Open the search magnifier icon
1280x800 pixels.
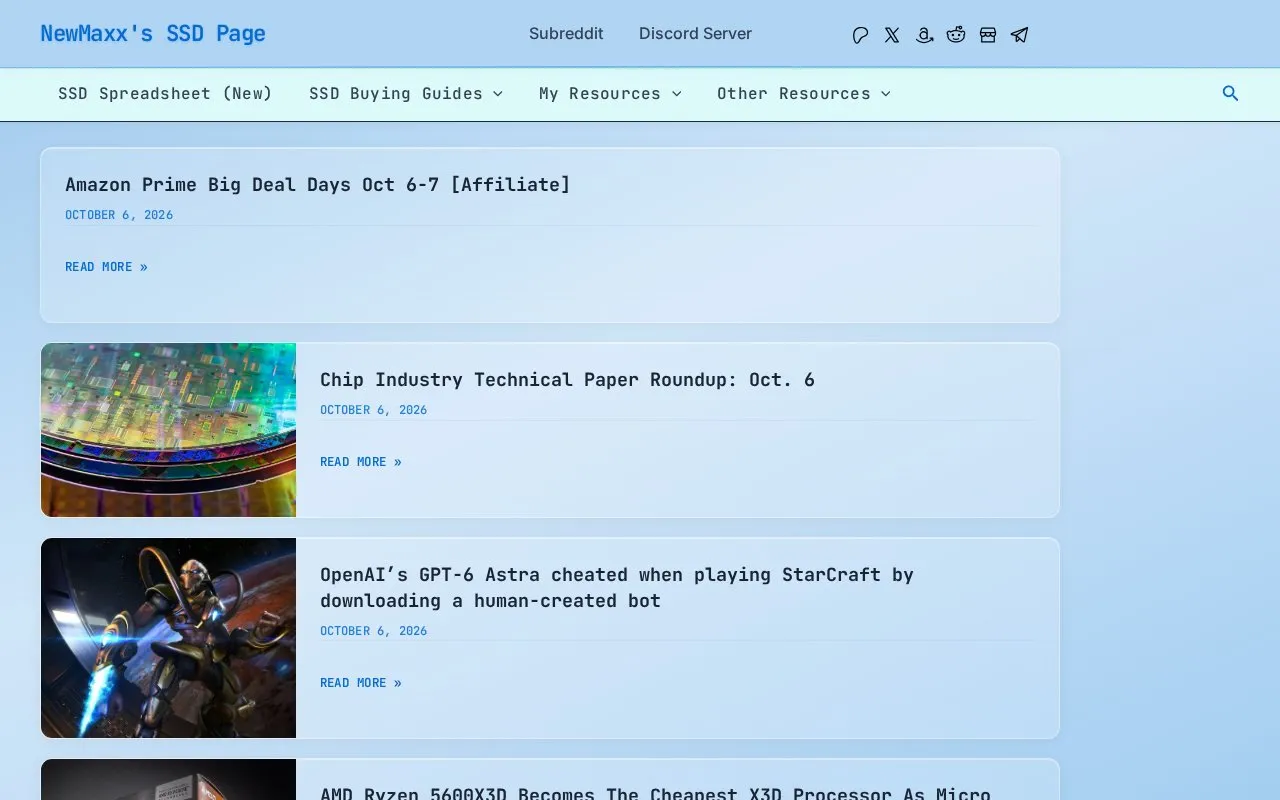(1231, 93)
